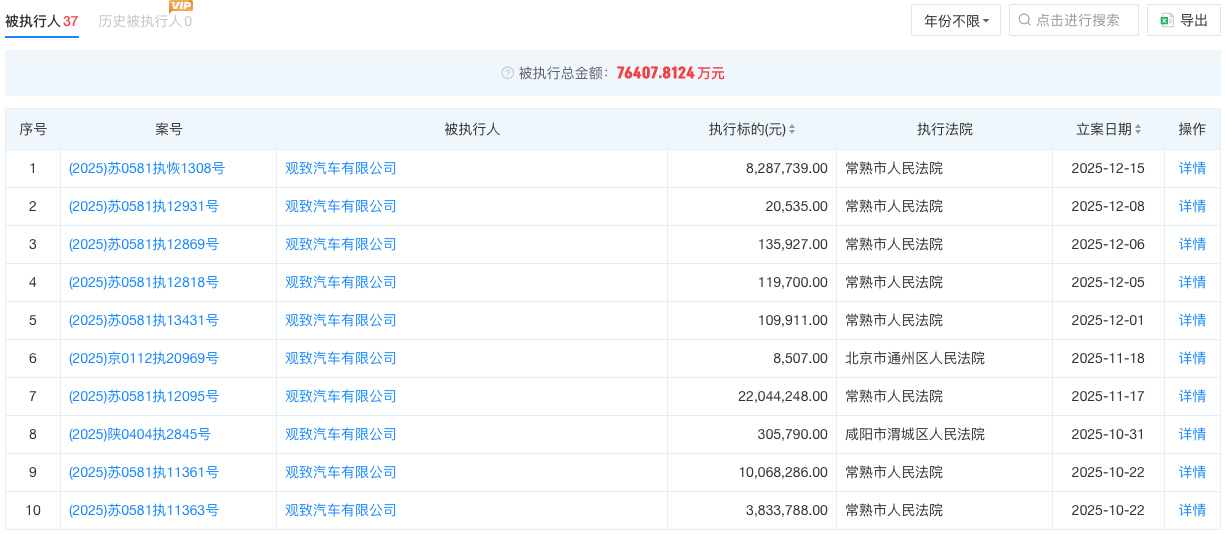Click 观致汽车有限公司 in row 10
The image size is (1226, 535).
(x=341, y=510)
